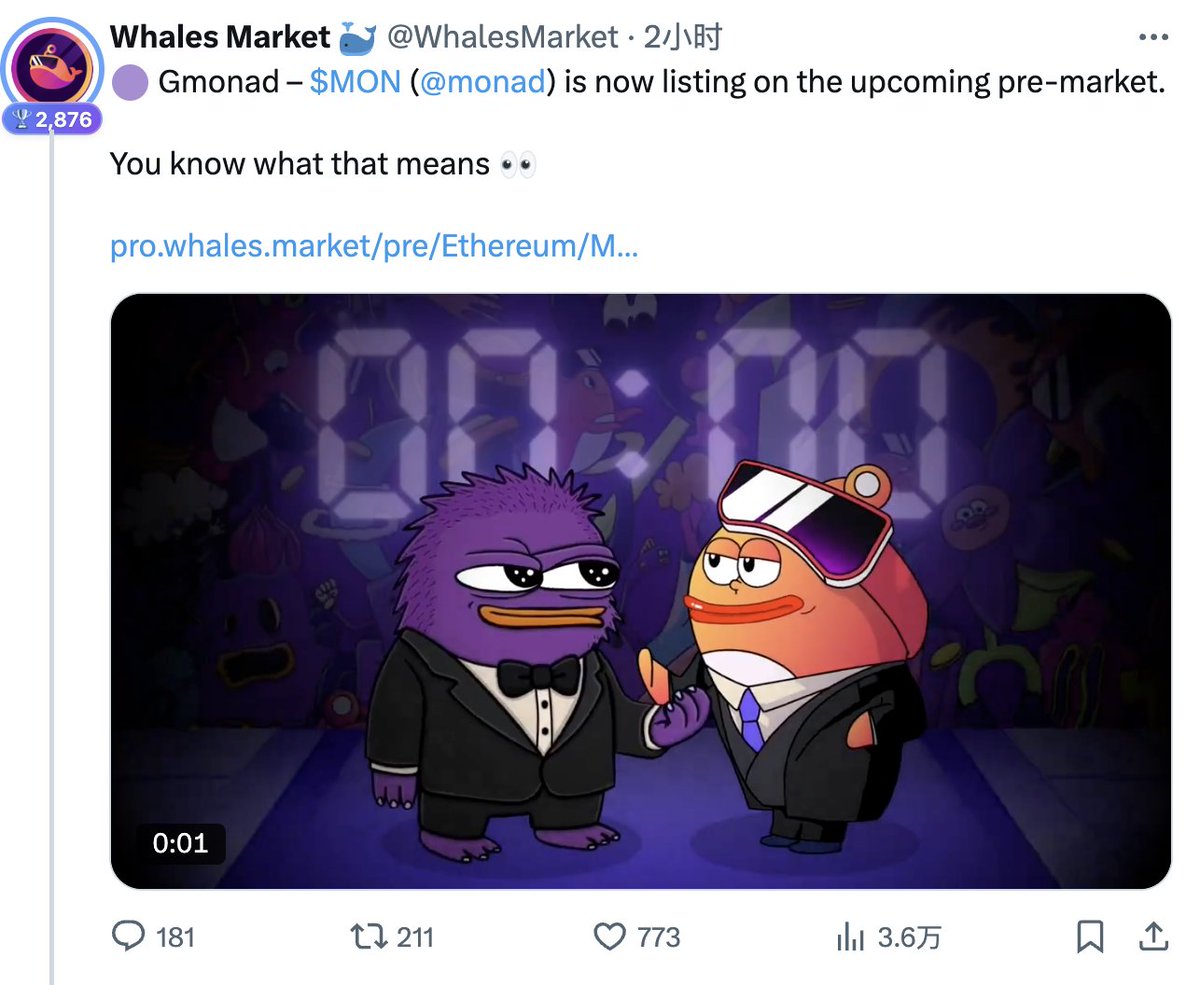Screen dimensions: 1200x985
Task: Click the reply comment bubble icon
Action: tap(127, 936)
